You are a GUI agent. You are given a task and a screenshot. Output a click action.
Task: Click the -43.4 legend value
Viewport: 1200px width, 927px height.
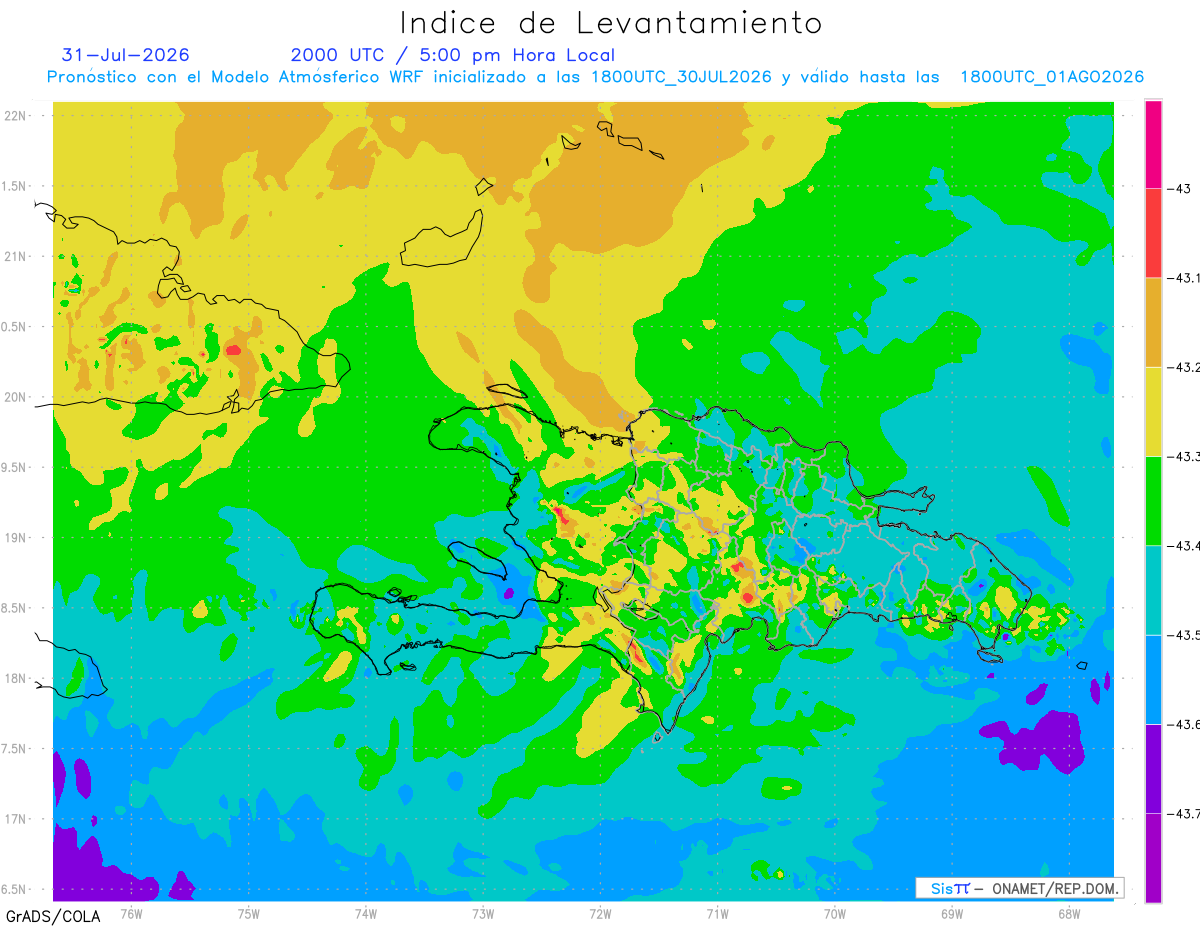tap(1184, 545)
